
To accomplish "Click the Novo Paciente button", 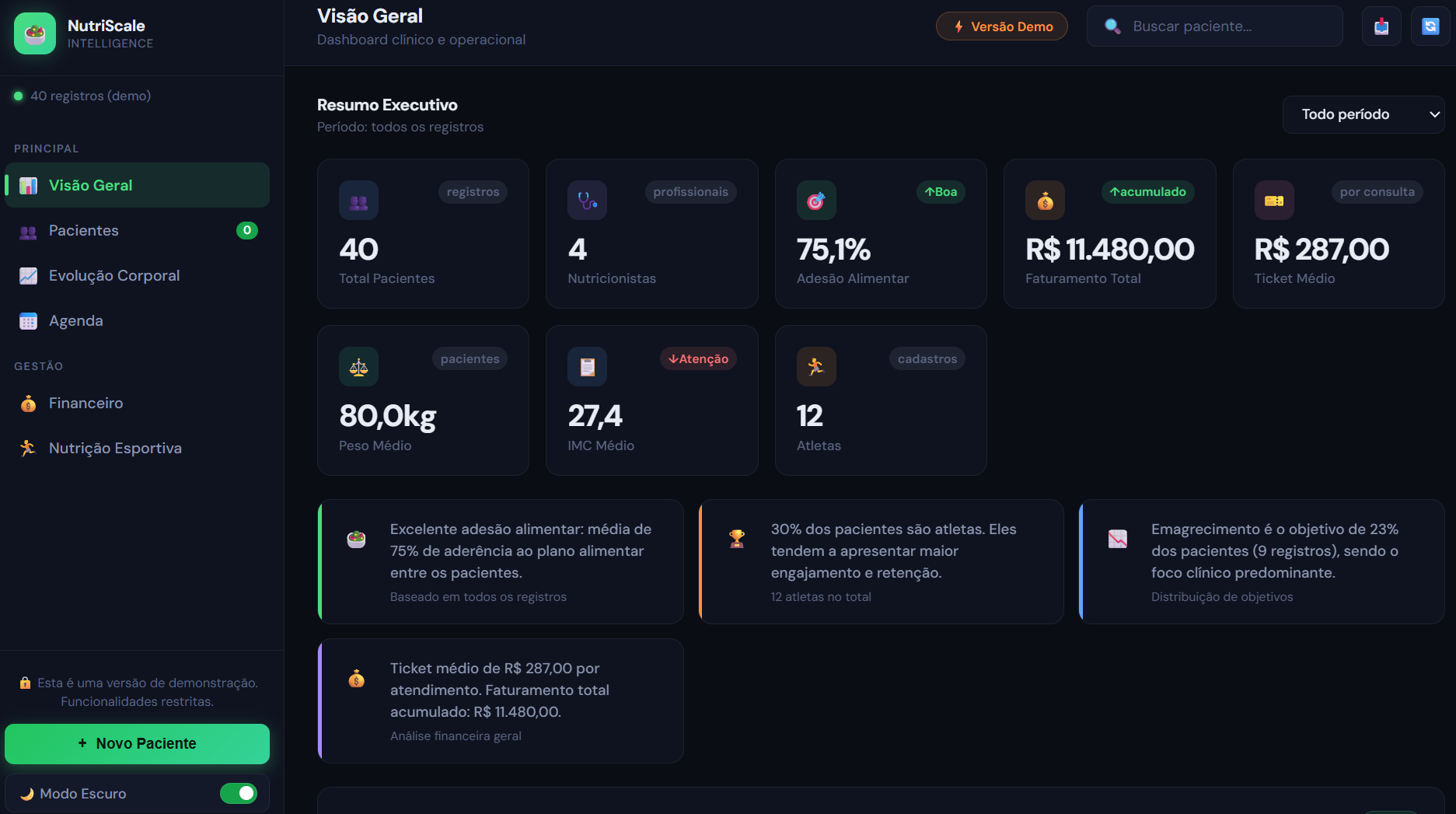I will (138, 744).
